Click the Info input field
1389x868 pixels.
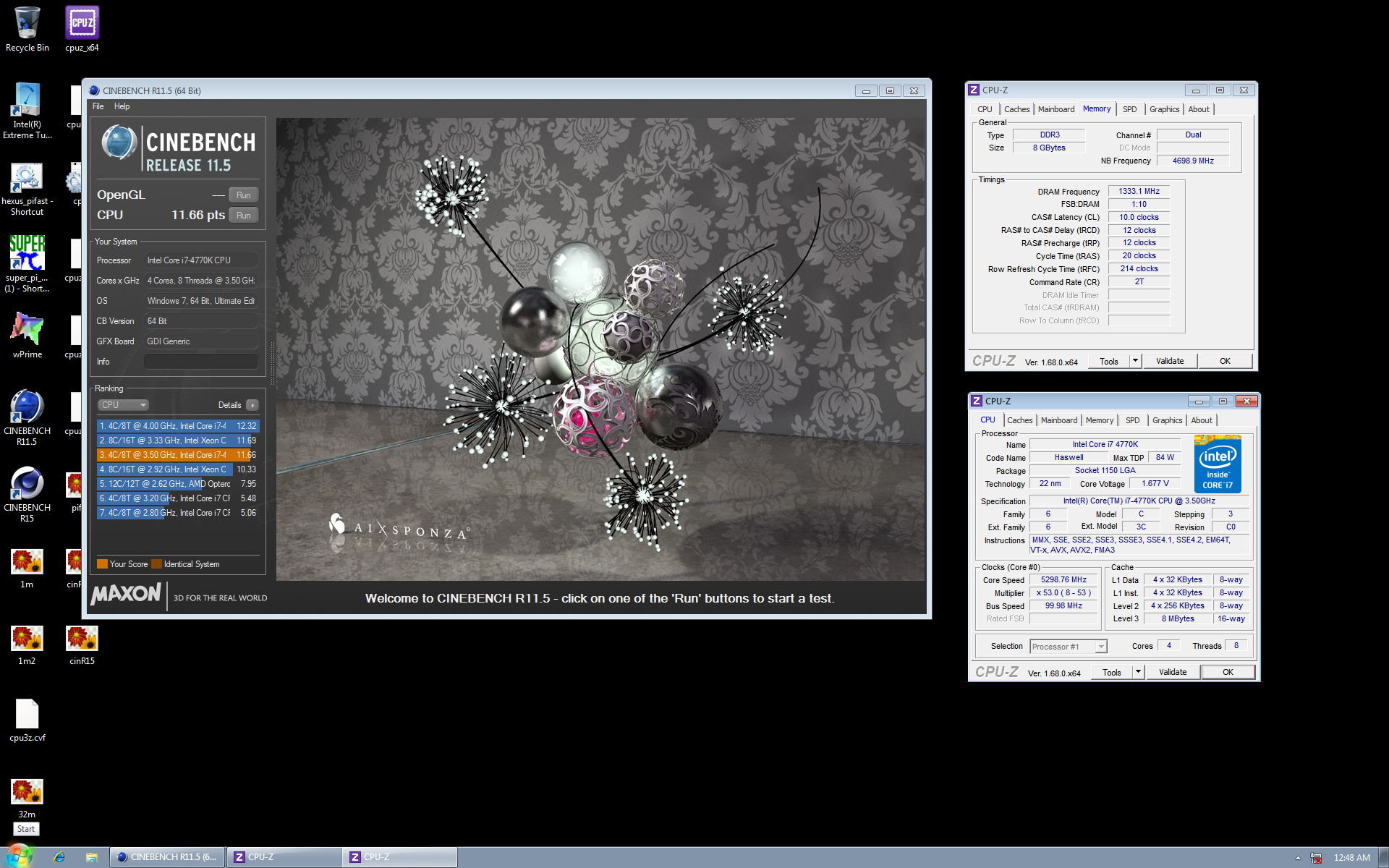[x=200, y=362]
